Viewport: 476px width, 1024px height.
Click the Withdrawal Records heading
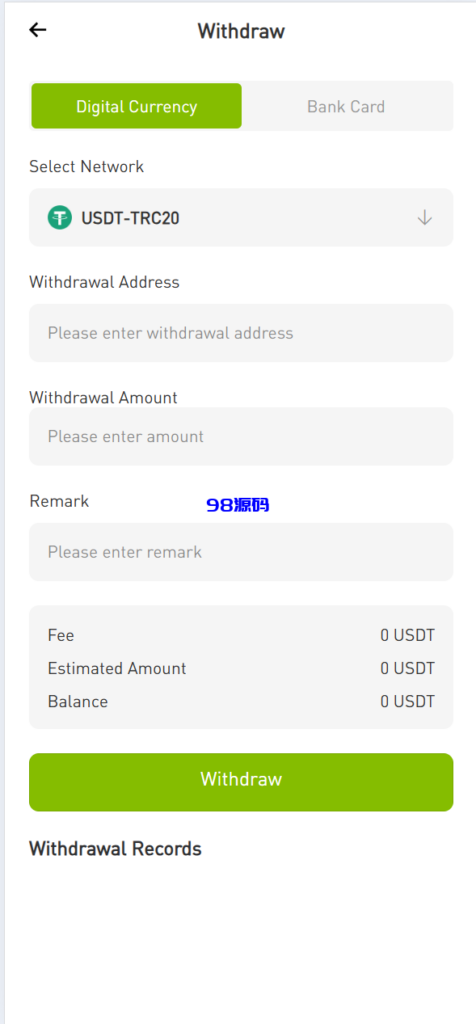tap(116, 849)
